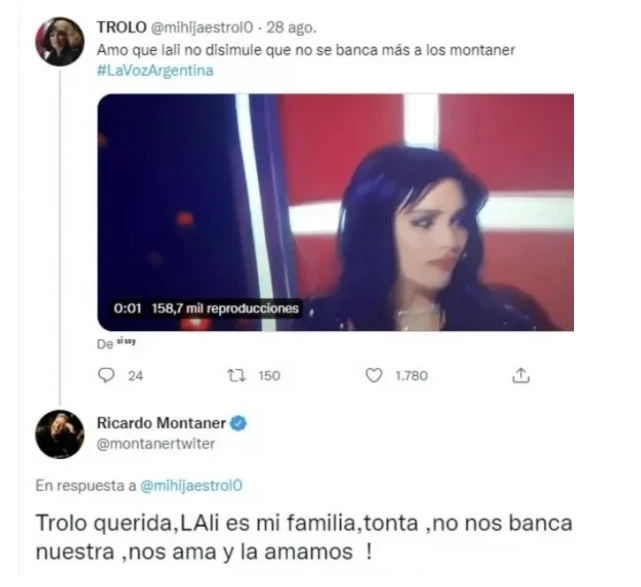Image resolution: width=641 pixels, height=587 pixels.
Task: Open the 28 ago. tweet timestamp
Action: coord(291,27)
